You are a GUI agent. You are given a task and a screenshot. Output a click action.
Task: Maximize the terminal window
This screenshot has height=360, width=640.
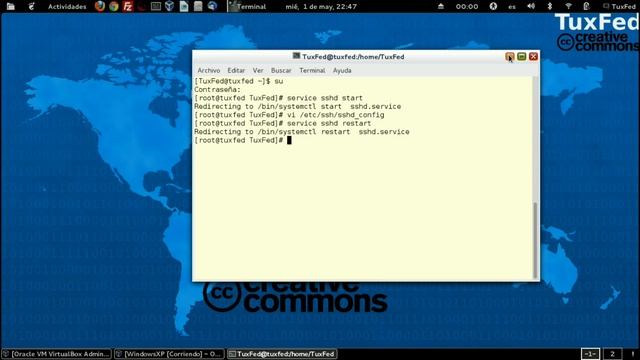tap(522, 56)
